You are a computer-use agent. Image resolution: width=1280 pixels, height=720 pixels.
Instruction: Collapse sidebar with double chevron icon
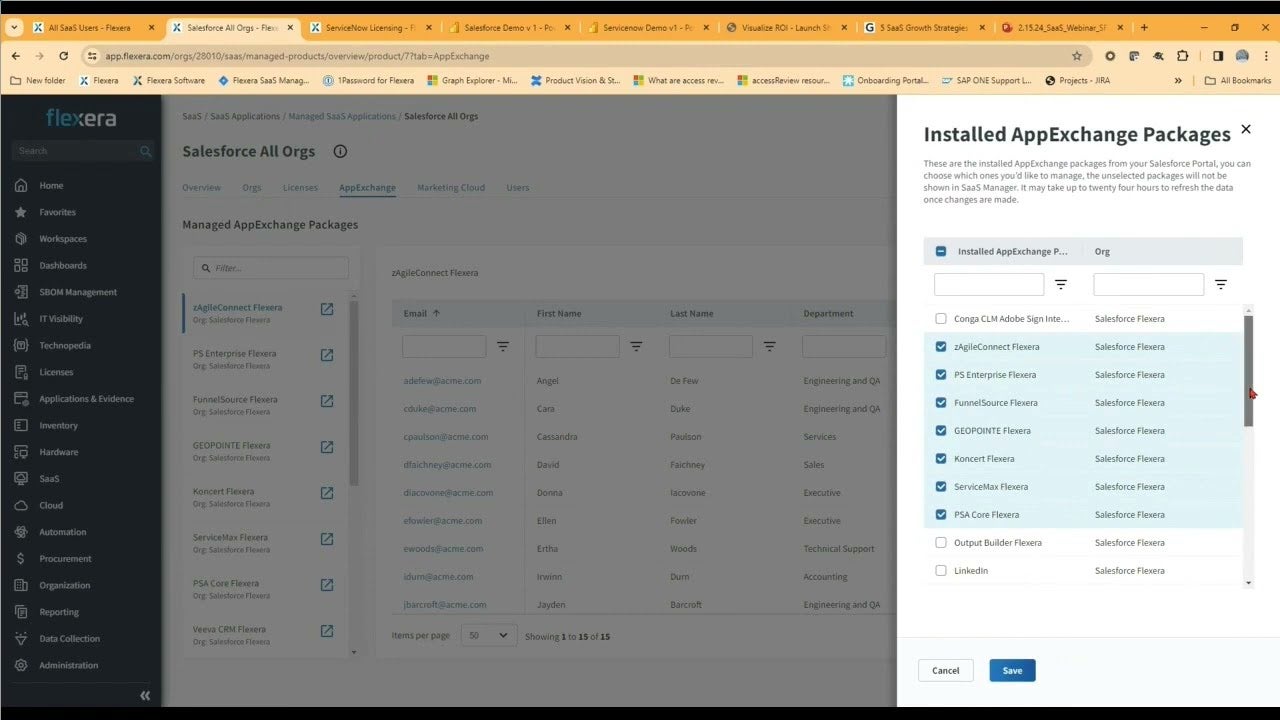pos(145,695)
